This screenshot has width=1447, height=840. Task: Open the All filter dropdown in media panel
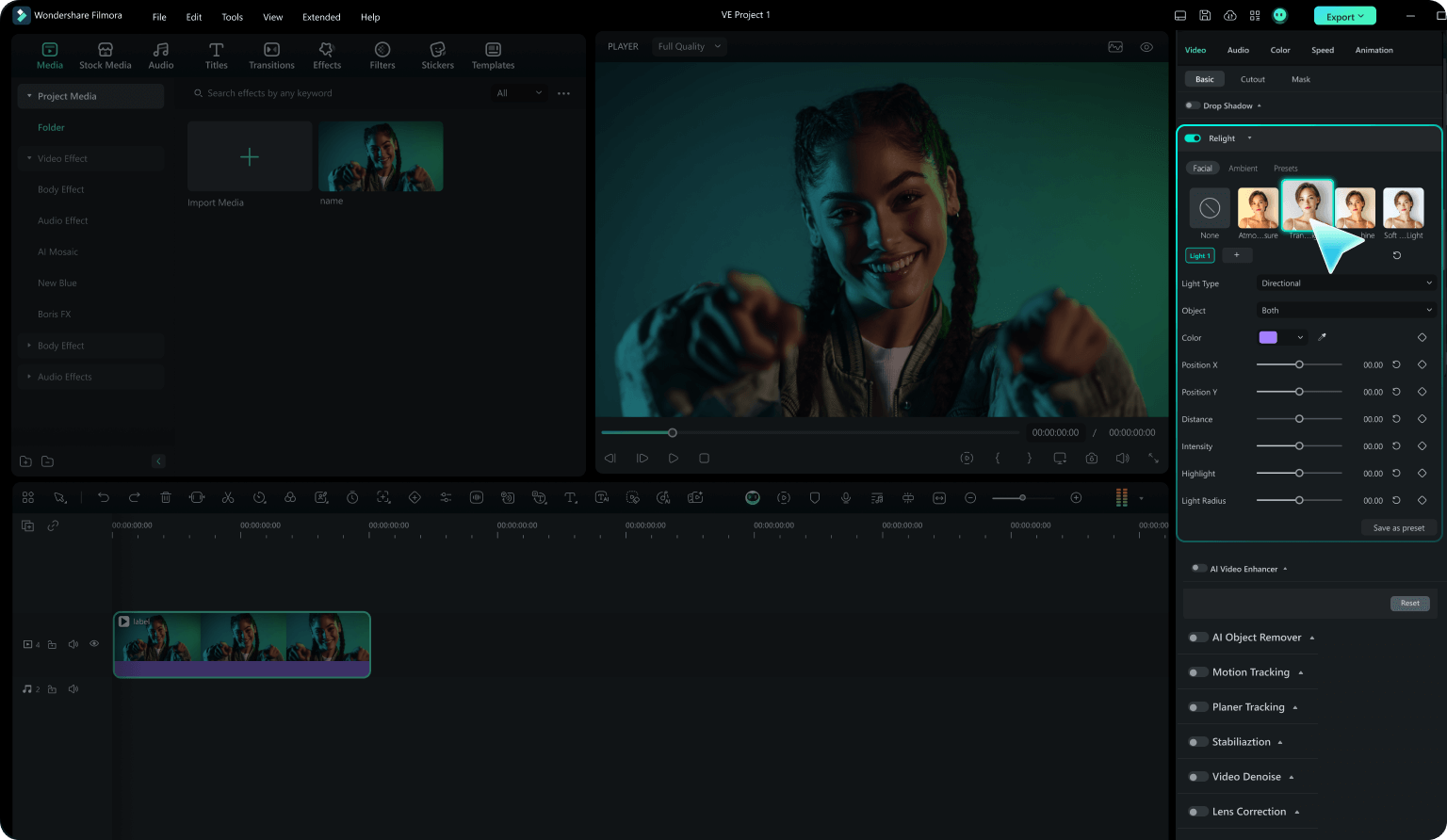519,93
